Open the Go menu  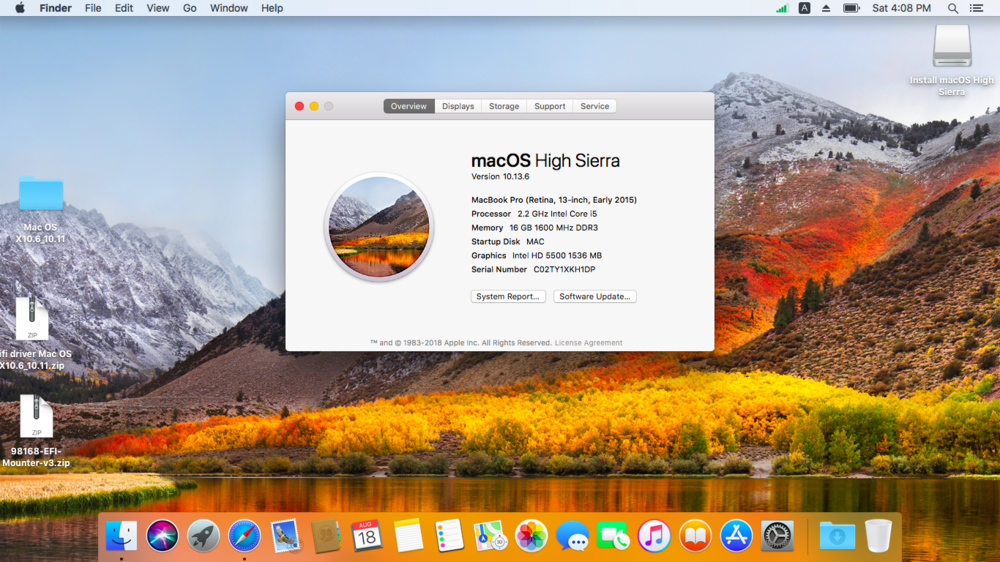coord(189,8)
